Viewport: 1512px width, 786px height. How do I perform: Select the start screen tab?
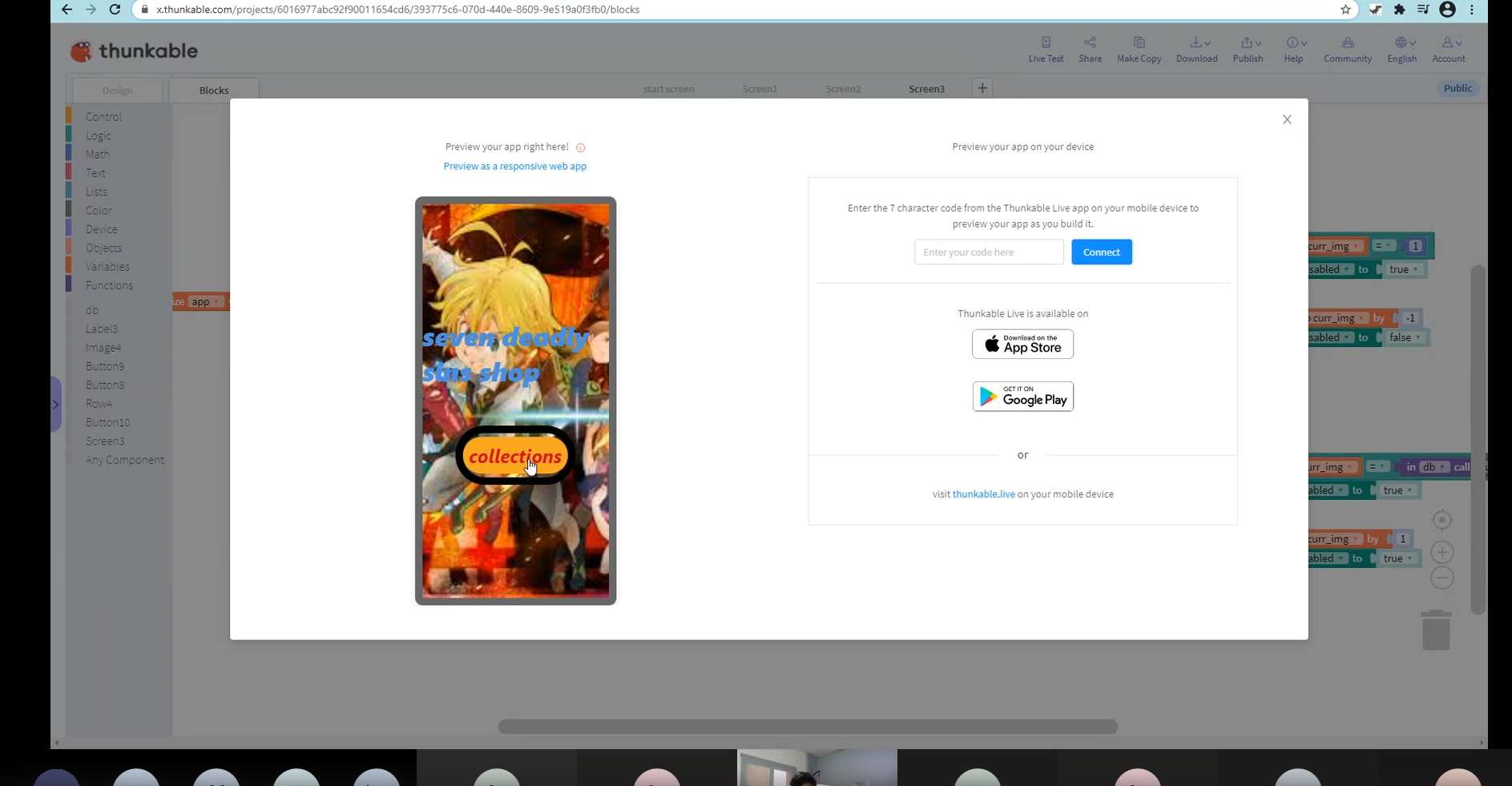pos(668,89)
